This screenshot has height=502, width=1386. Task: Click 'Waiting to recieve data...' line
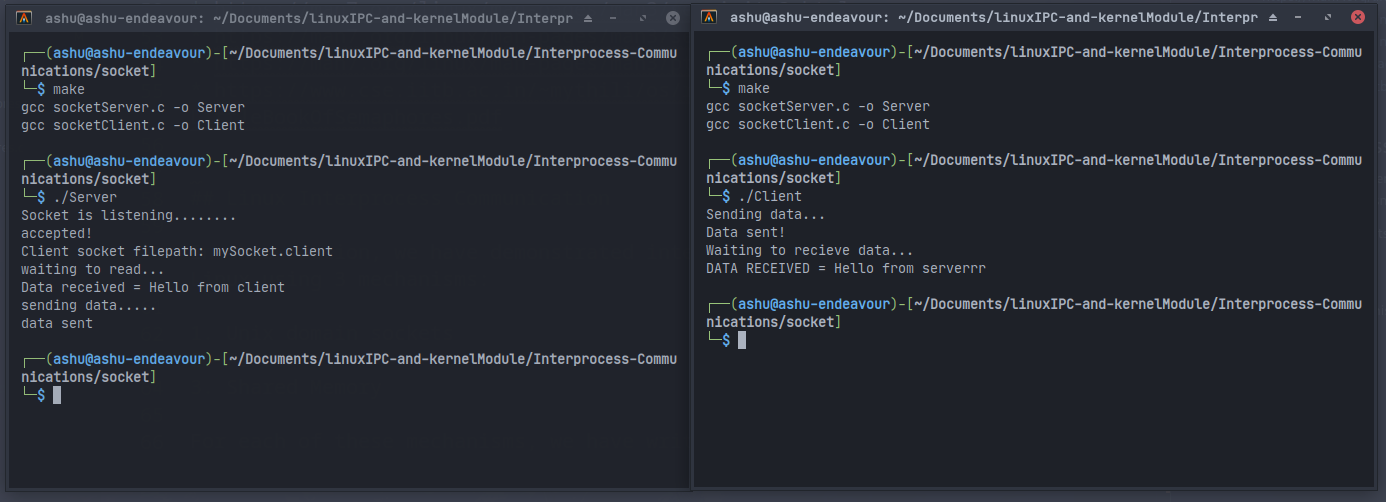point(810,250)
